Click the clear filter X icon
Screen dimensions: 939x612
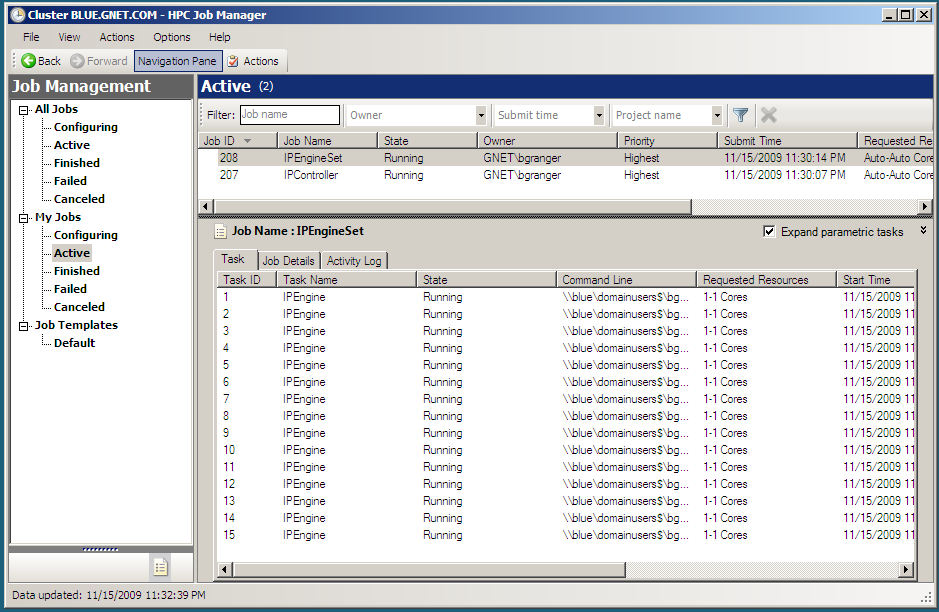(768, 115)
